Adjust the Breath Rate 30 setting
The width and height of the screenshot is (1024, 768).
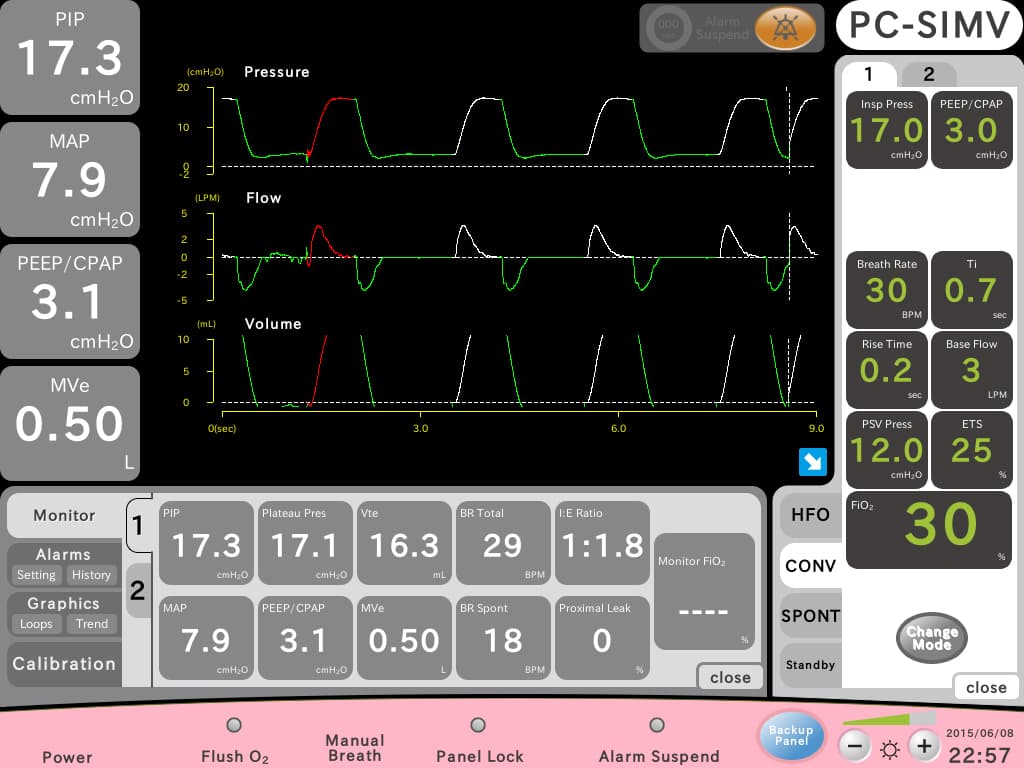pos(886,290)
